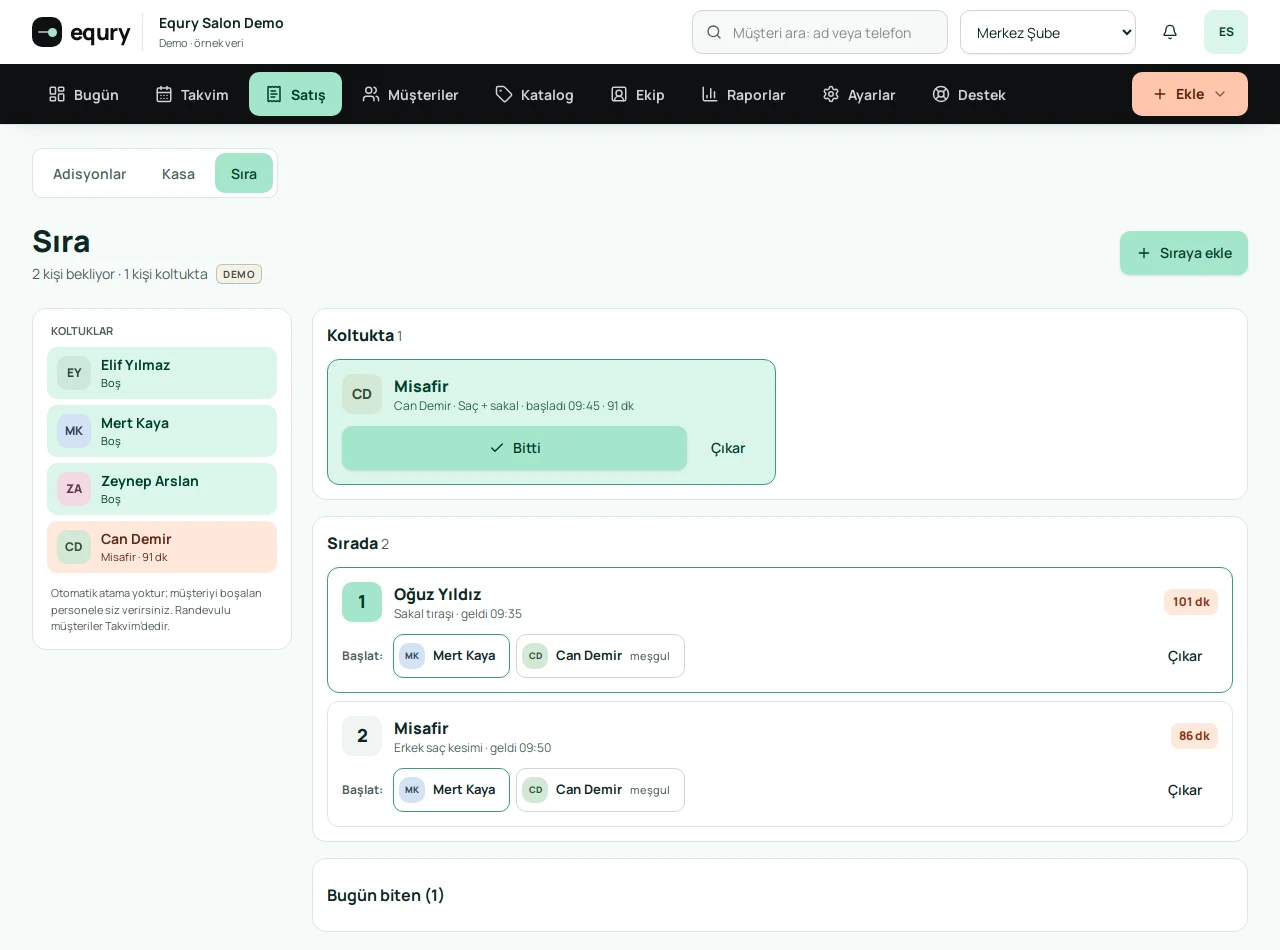Start Oğuz Yıldız with Mert Kaya
The height and width of the screenshot is (950, 1280).
point(451,656)
